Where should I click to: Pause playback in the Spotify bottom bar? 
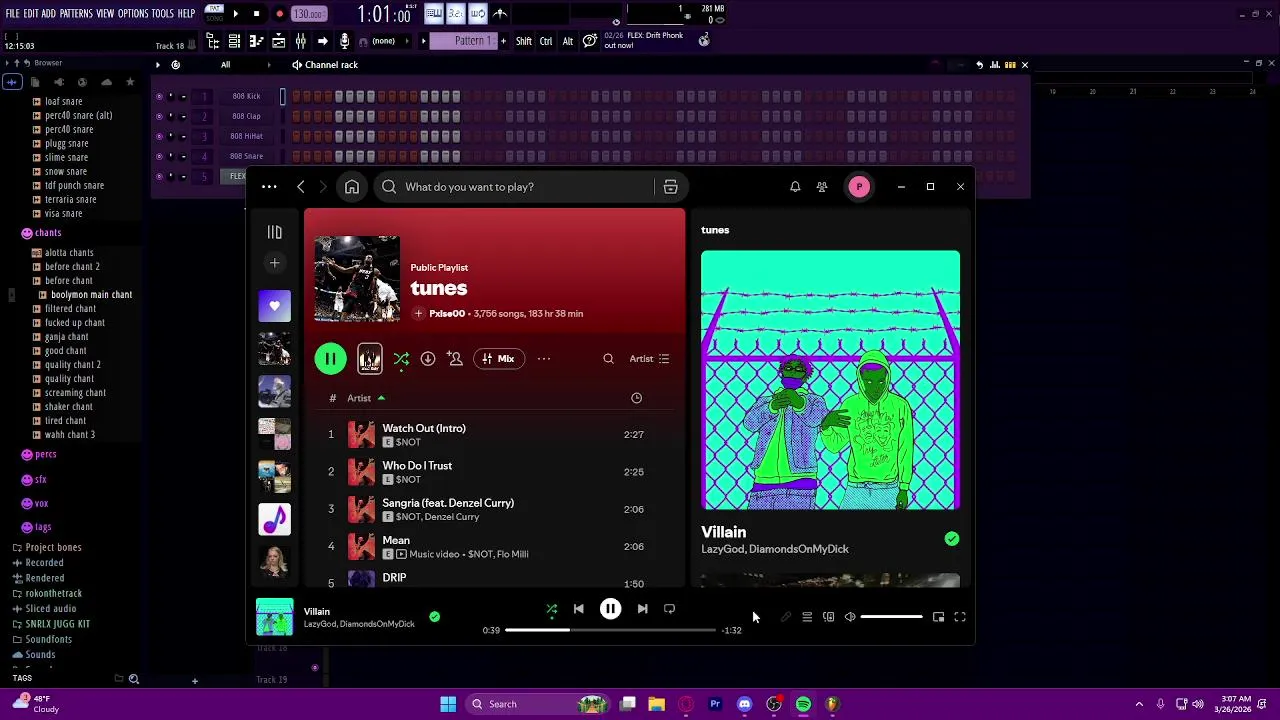pyautogui.click(x=610, y=608)
